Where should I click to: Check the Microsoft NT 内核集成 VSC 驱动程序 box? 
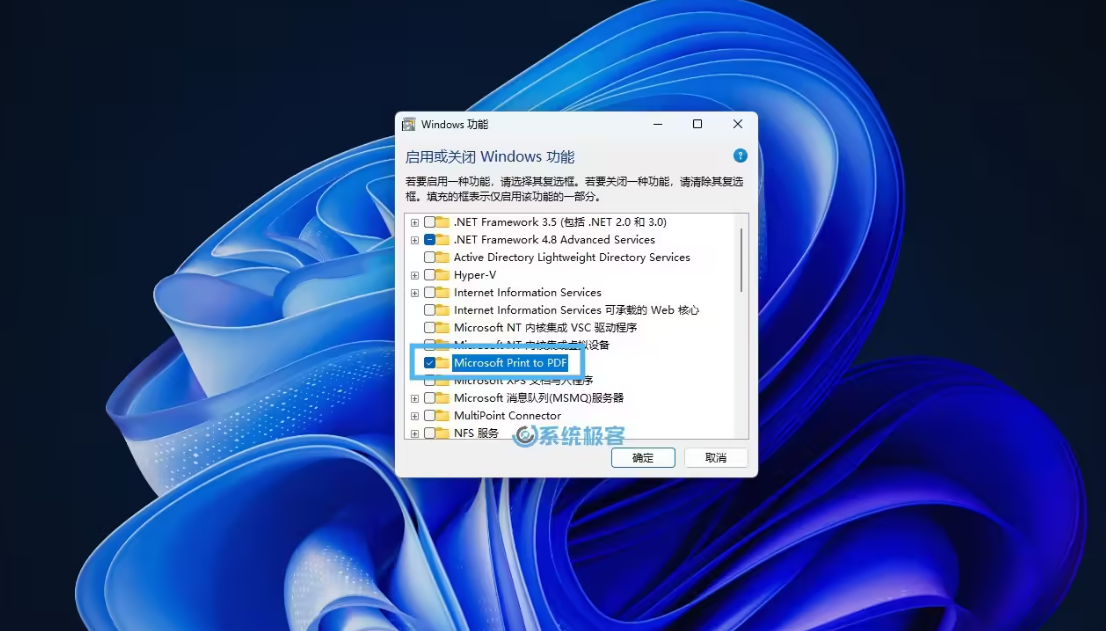tap(429, 328)
